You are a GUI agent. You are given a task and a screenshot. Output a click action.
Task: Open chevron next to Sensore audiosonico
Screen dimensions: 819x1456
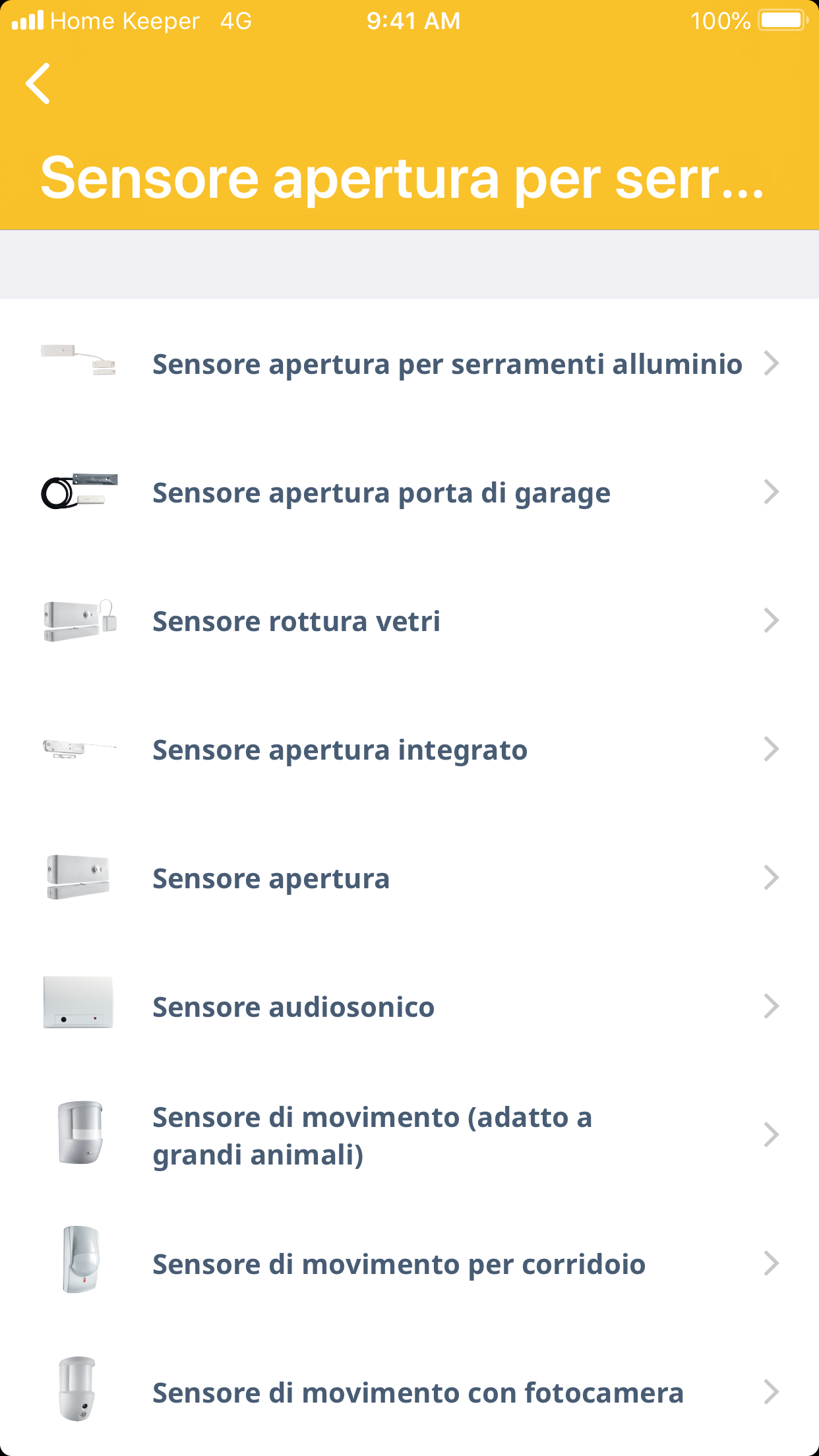click(x=771, y=1006)
